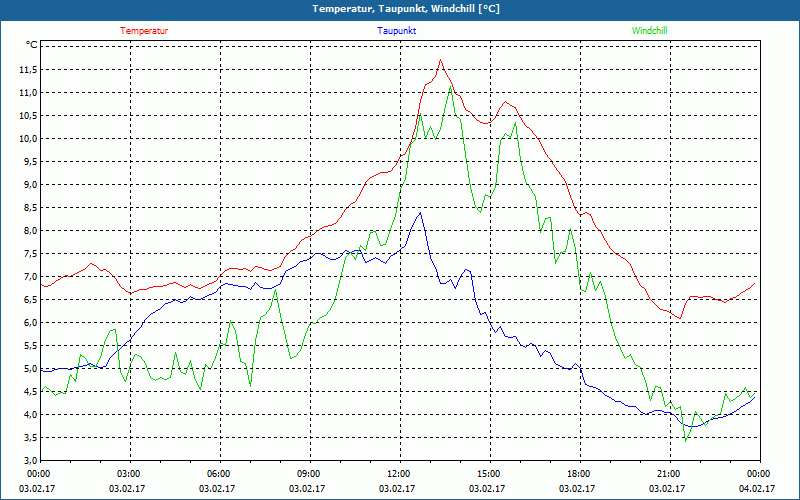Click the 3,5 y-axis value
Screen dimensions: 800x500
coord(30,437)
